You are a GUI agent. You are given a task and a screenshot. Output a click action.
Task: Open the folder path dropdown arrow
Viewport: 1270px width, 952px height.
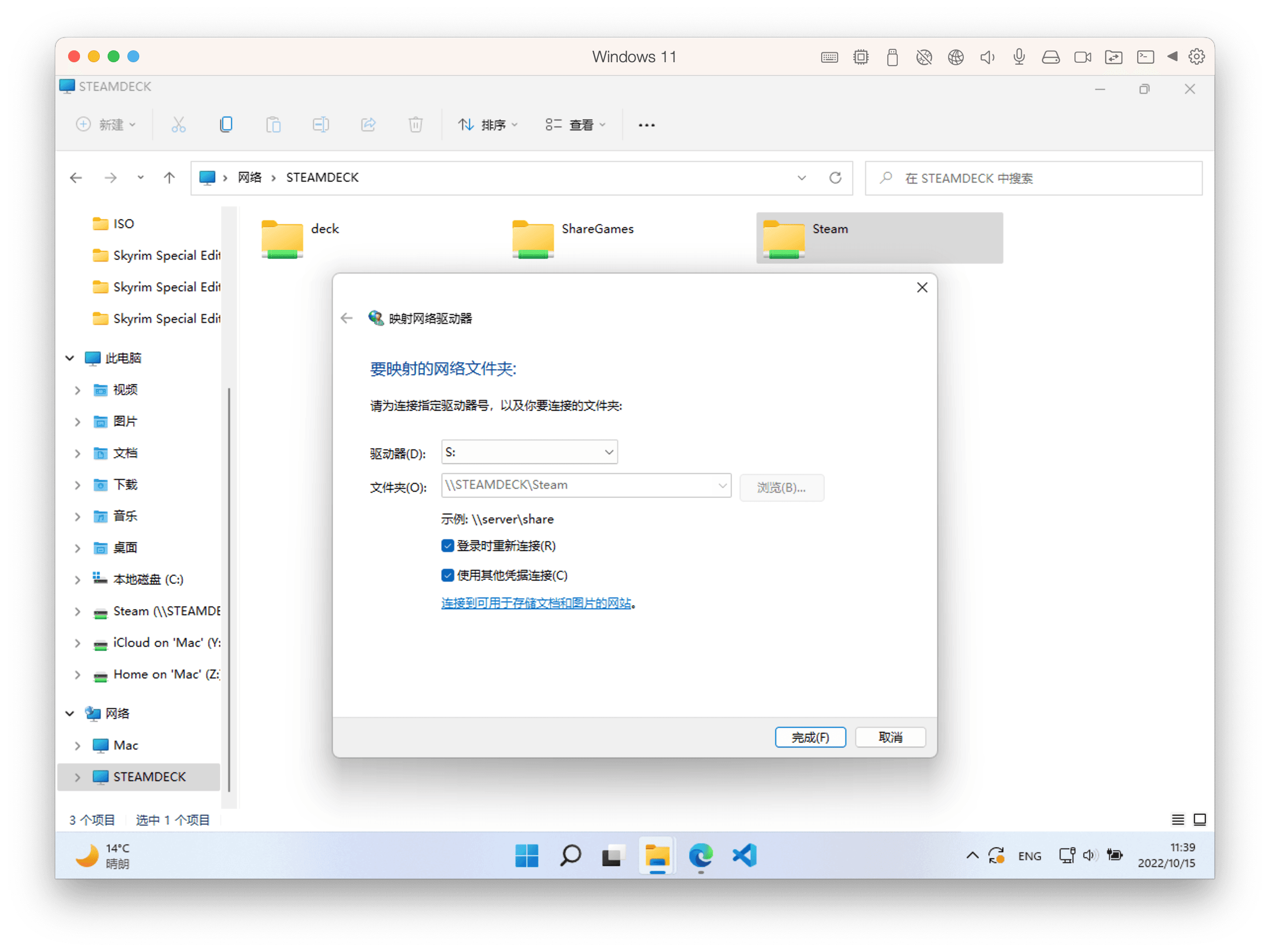coord(722,486)
